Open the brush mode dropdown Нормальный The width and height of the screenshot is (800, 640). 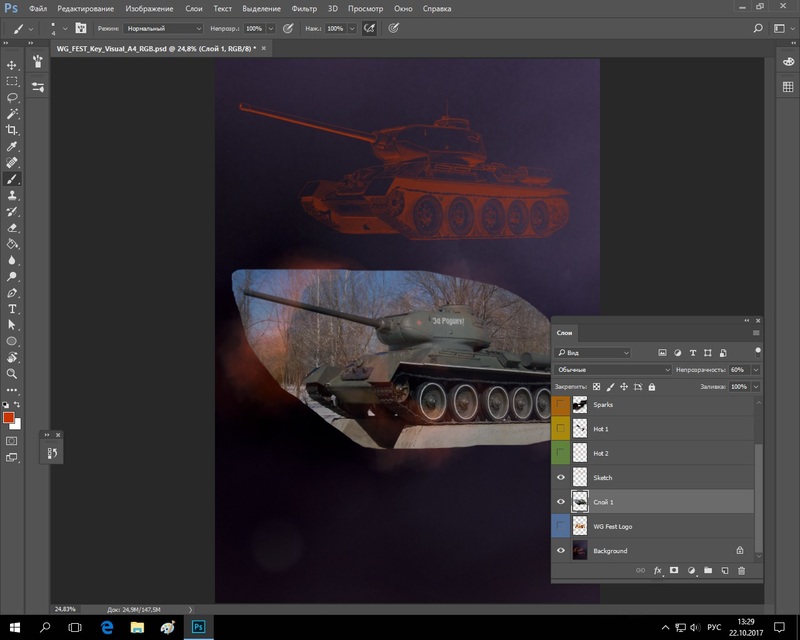(x=163, y=29)
